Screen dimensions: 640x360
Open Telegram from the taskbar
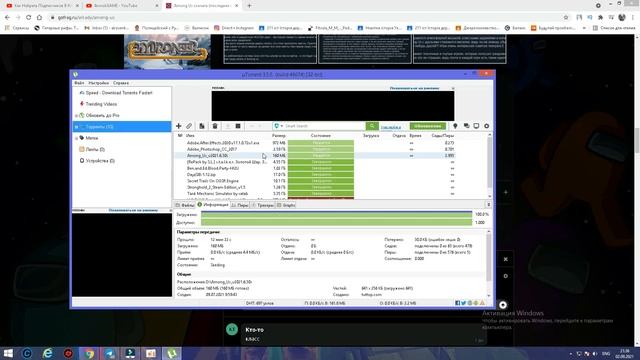tap(110, 353)
